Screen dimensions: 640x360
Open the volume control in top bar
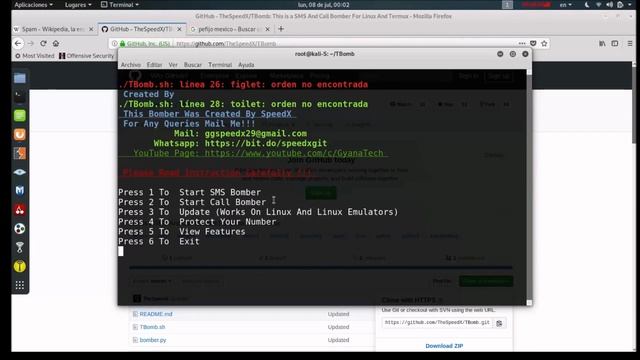point(609,5)
